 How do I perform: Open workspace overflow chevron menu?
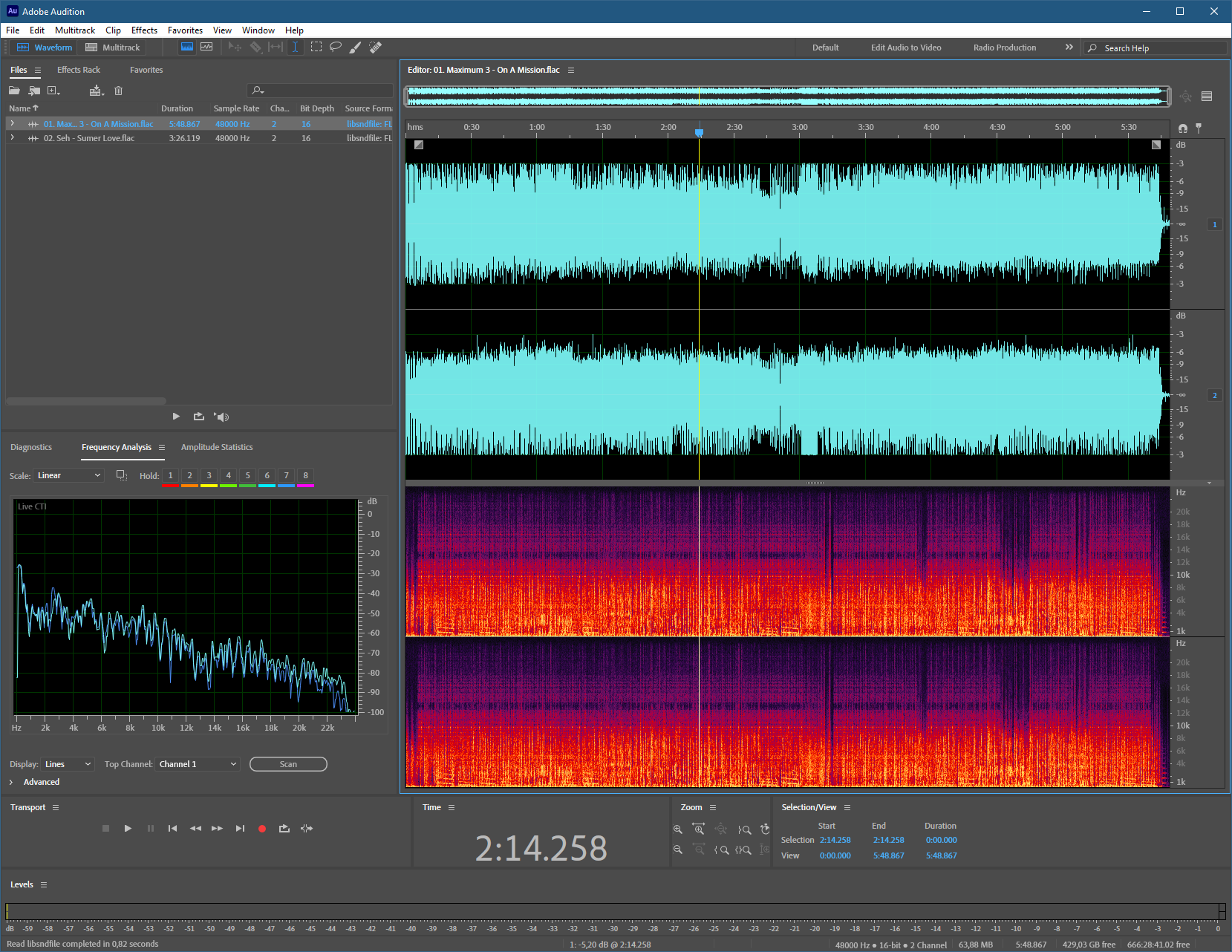(1069, 47)
